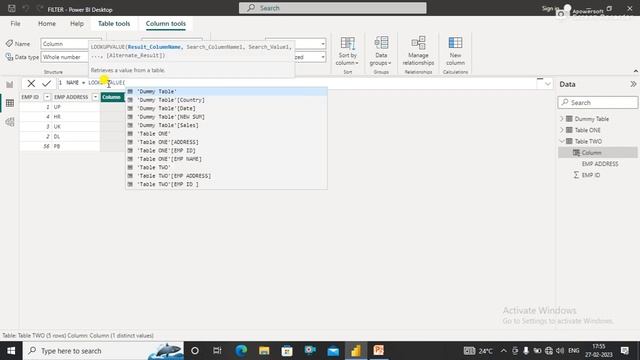Viewport: 640px width, 360px height.
Task: Switch to Column tools tab
Action: click(x=166, y=24)
